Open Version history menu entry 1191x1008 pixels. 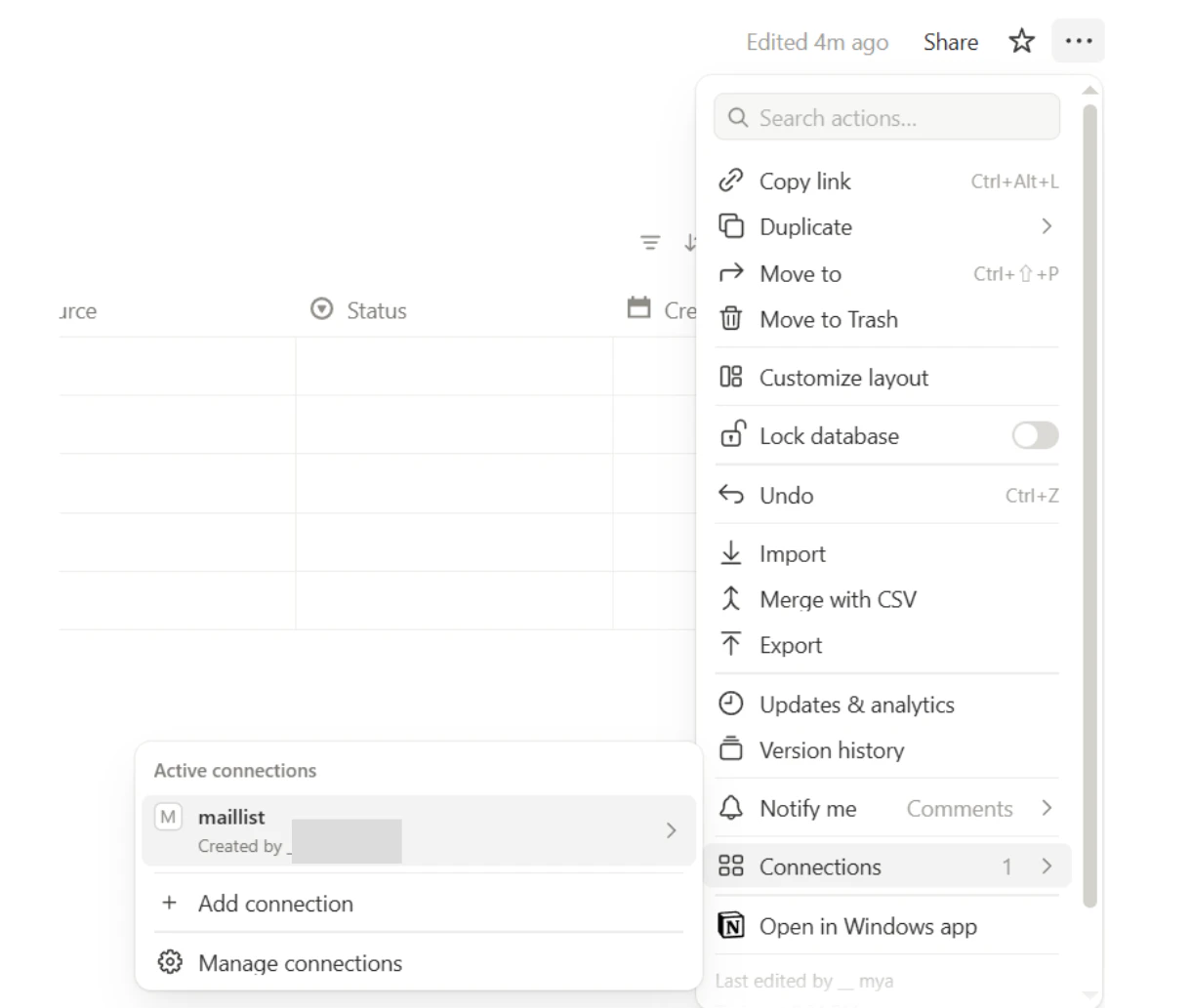click(887, 749)
